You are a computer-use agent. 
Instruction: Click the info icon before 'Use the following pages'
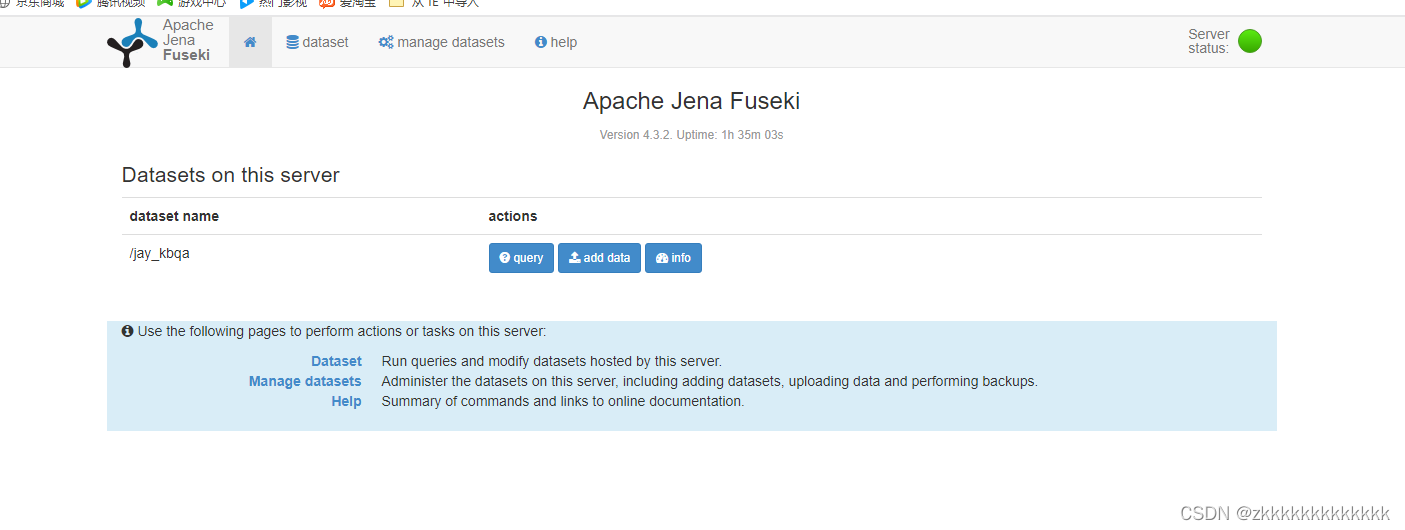(x=127, y=331)
